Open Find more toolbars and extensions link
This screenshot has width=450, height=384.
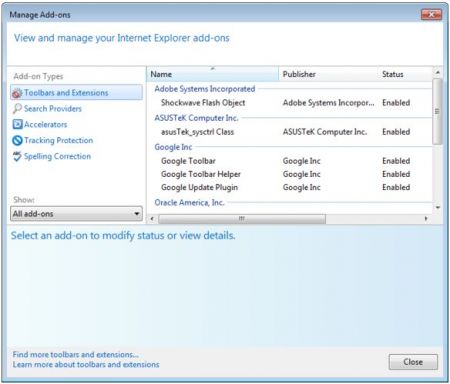pos(76,354)
